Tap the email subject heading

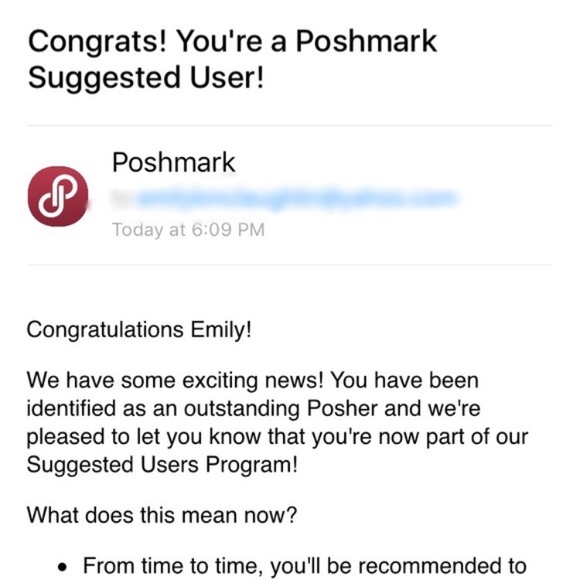pyautogui.click(x=232, y=59)
